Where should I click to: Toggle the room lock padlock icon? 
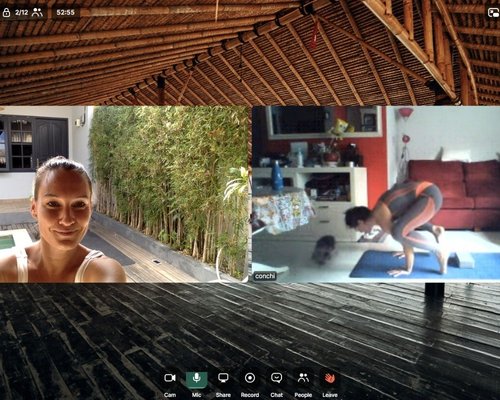coord(6,13)
